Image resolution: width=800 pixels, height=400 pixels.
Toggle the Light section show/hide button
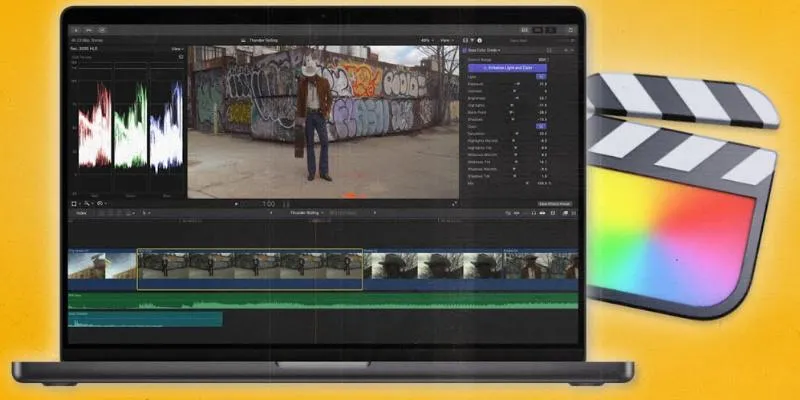coord(541,77)
